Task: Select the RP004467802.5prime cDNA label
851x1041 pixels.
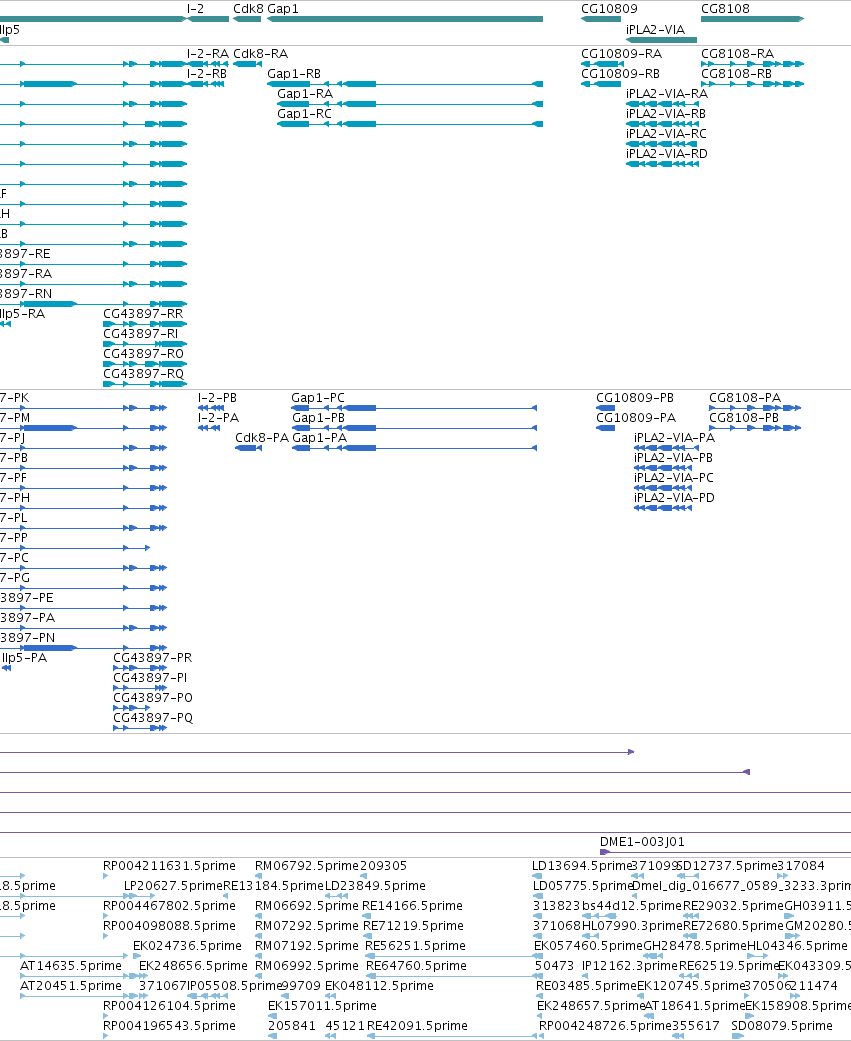Action: pyautogui.click(x=169, y=906)
